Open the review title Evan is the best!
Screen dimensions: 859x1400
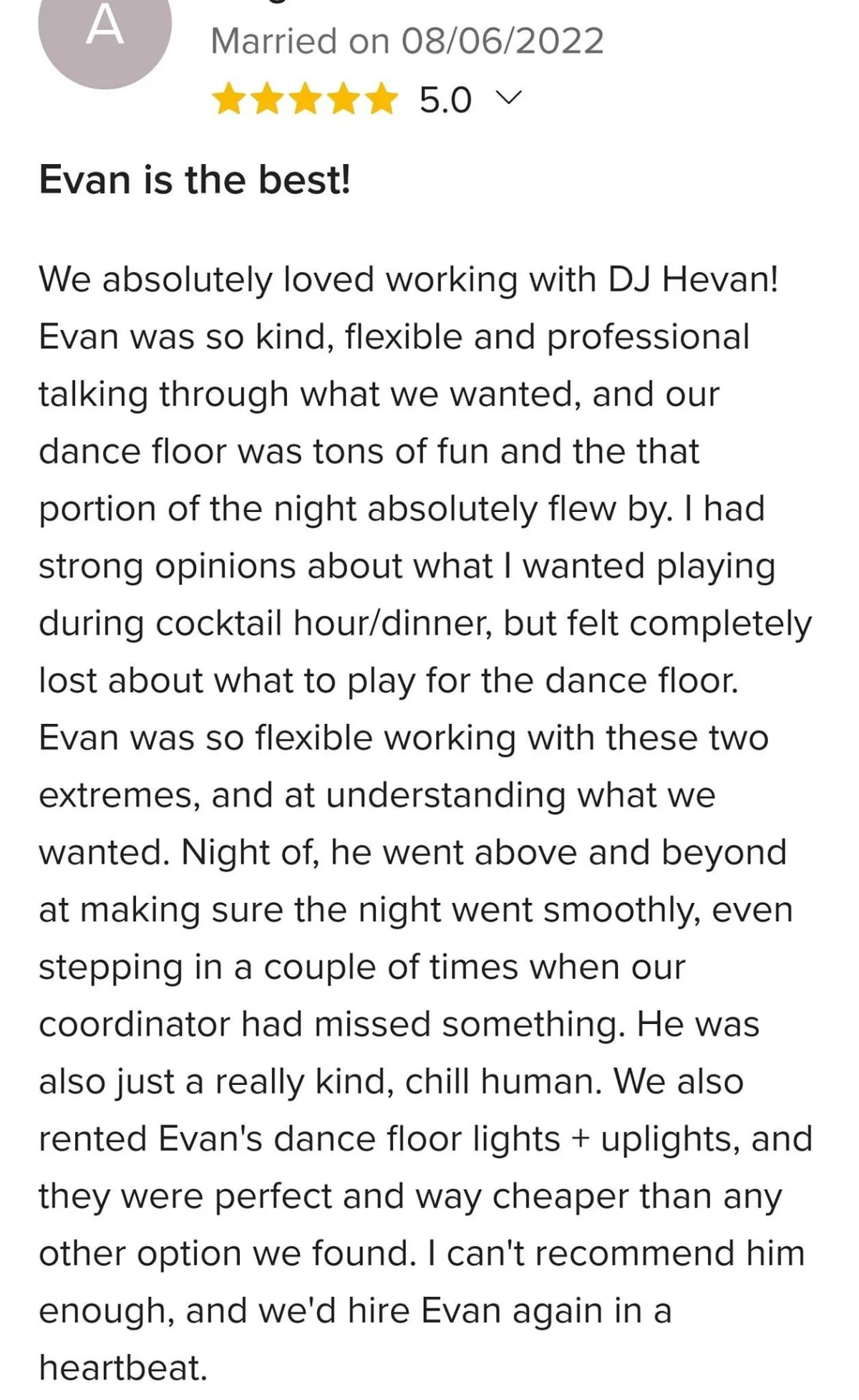tap(195, 179)
